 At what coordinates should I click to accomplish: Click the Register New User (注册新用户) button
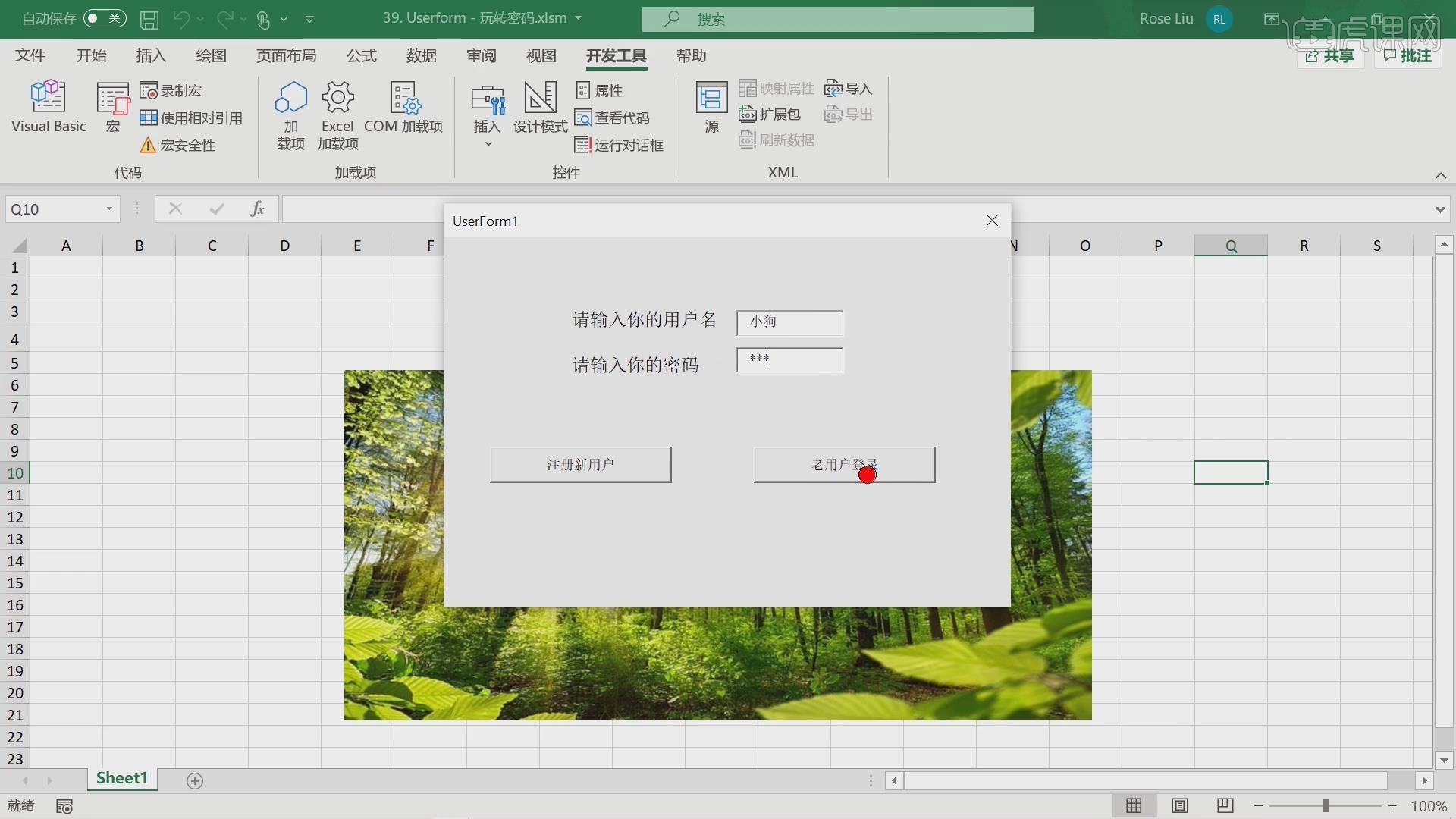click(580, 464)
